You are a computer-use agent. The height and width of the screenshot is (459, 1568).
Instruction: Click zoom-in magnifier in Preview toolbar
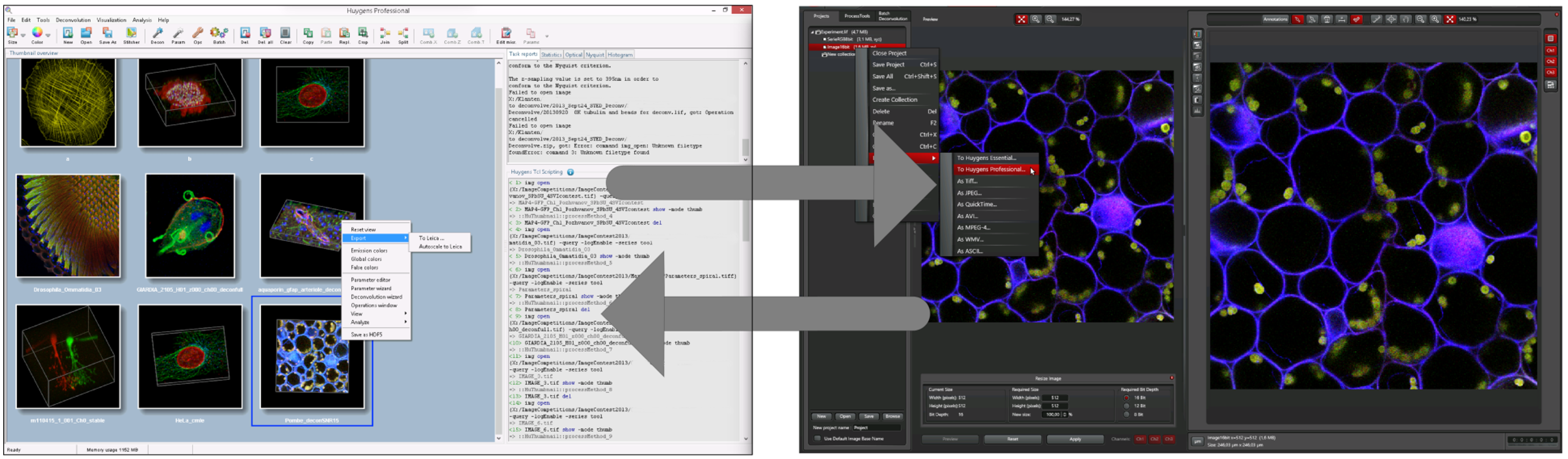point(1036,19)
